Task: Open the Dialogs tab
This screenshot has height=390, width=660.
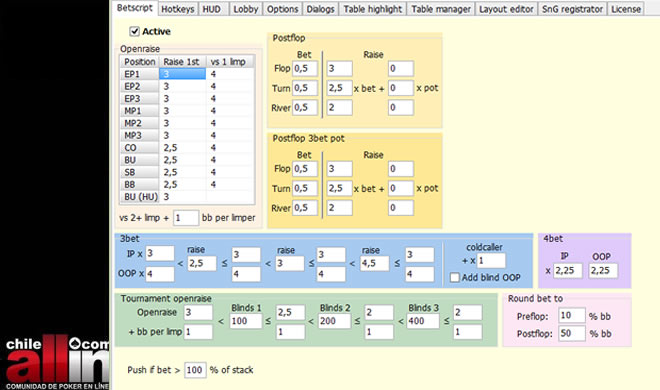Action: (x=320, y=9)
